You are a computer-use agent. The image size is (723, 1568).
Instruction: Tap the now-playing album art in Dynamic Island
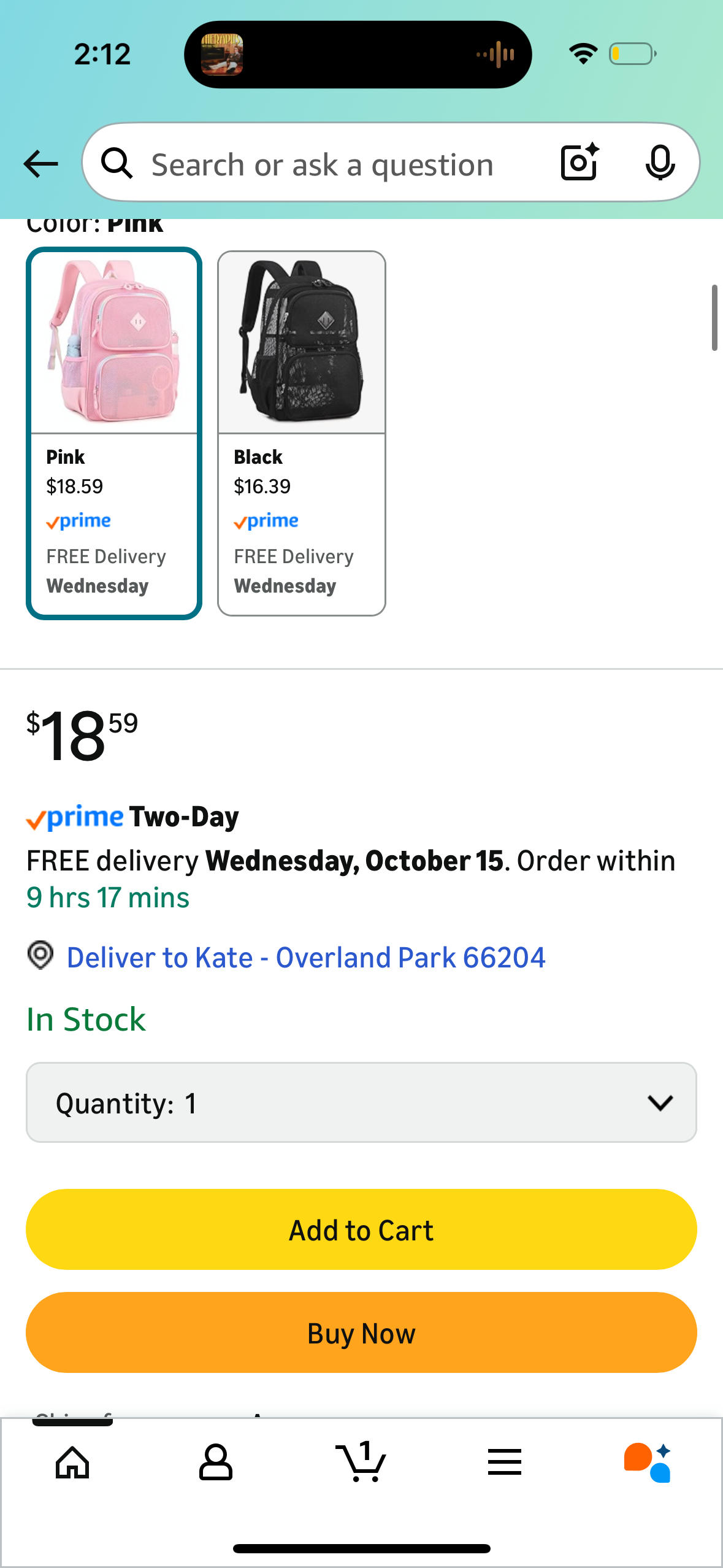point(222,55)
